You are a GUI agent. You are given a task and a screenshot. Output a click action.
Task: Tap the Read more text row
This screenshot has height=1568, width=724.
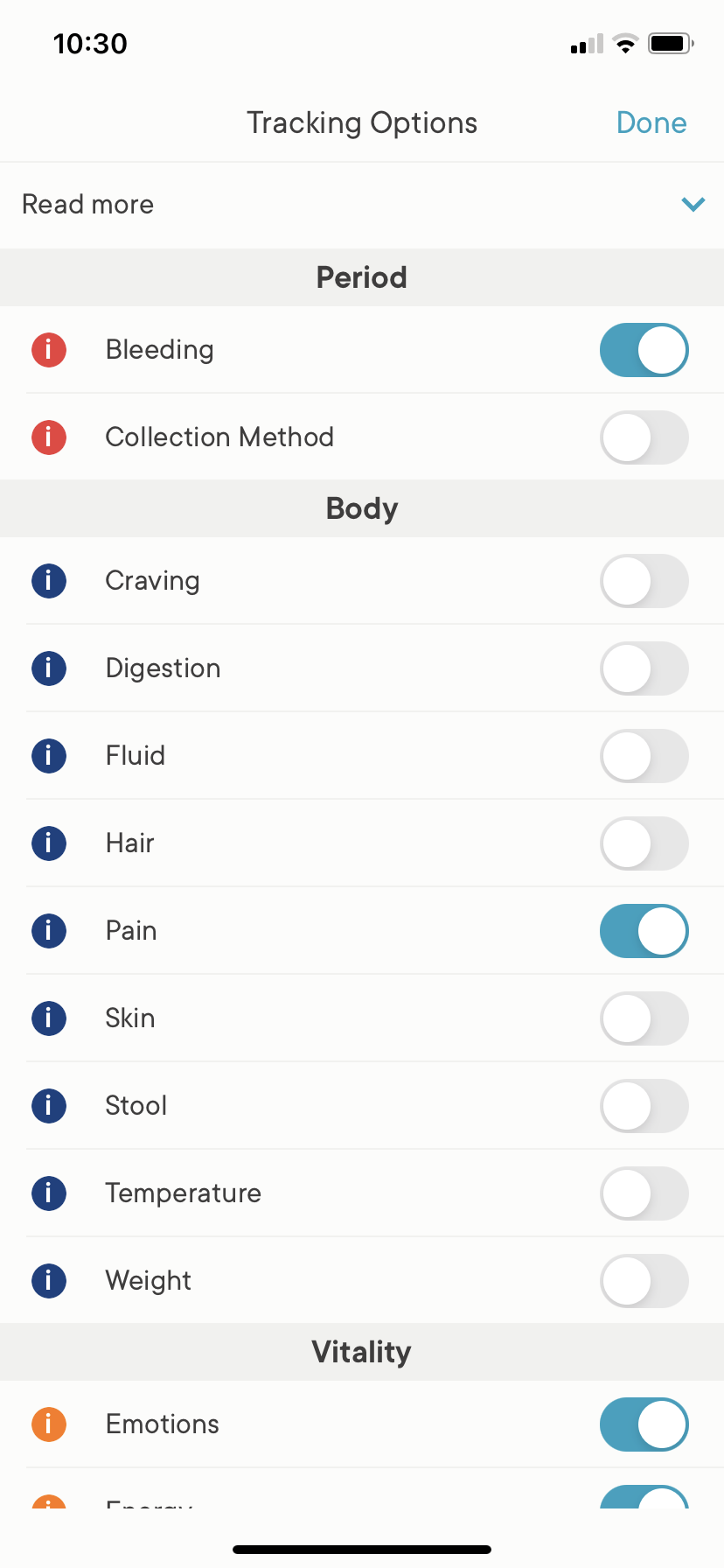click(88, 205)
